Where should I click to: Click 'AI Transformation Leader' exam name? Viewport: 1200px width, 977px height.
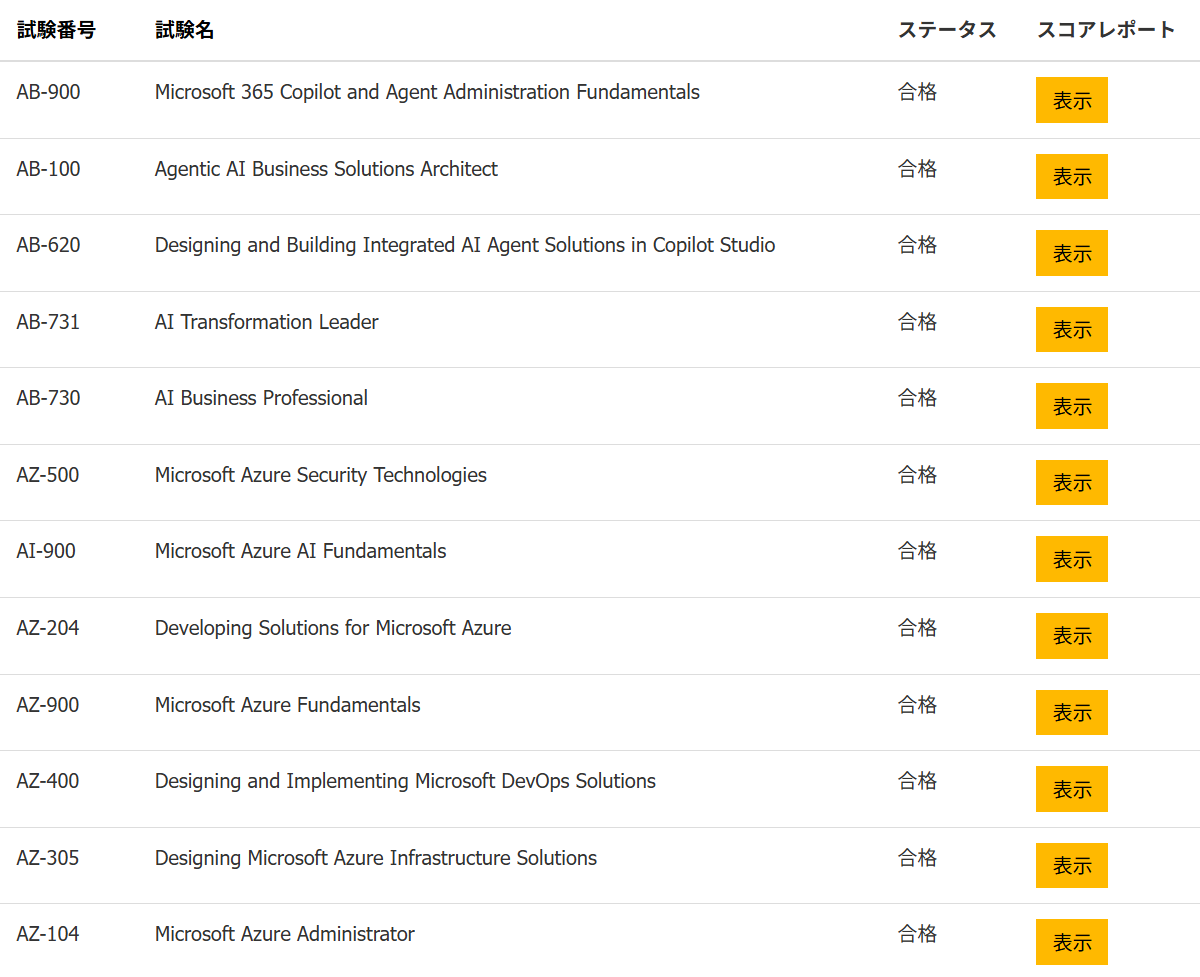(267, 322)
